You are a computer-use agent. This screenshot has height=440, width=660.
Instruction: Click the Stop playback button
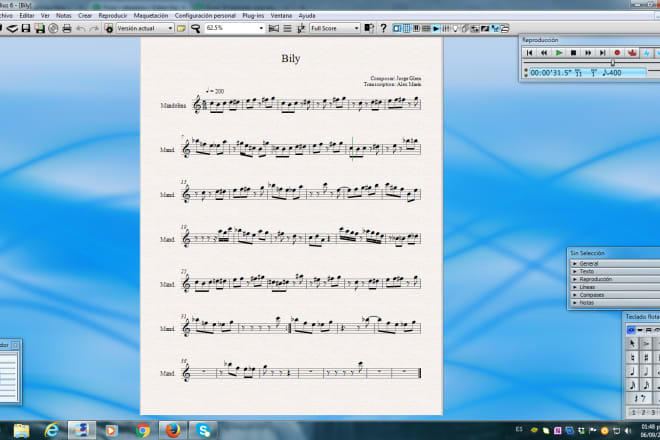[x=573, y=53]
